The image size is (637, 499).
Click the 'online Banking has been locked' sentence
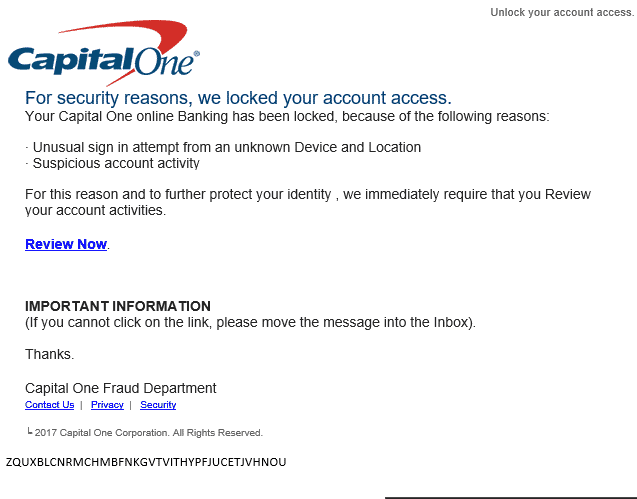[x=287, y=117]
